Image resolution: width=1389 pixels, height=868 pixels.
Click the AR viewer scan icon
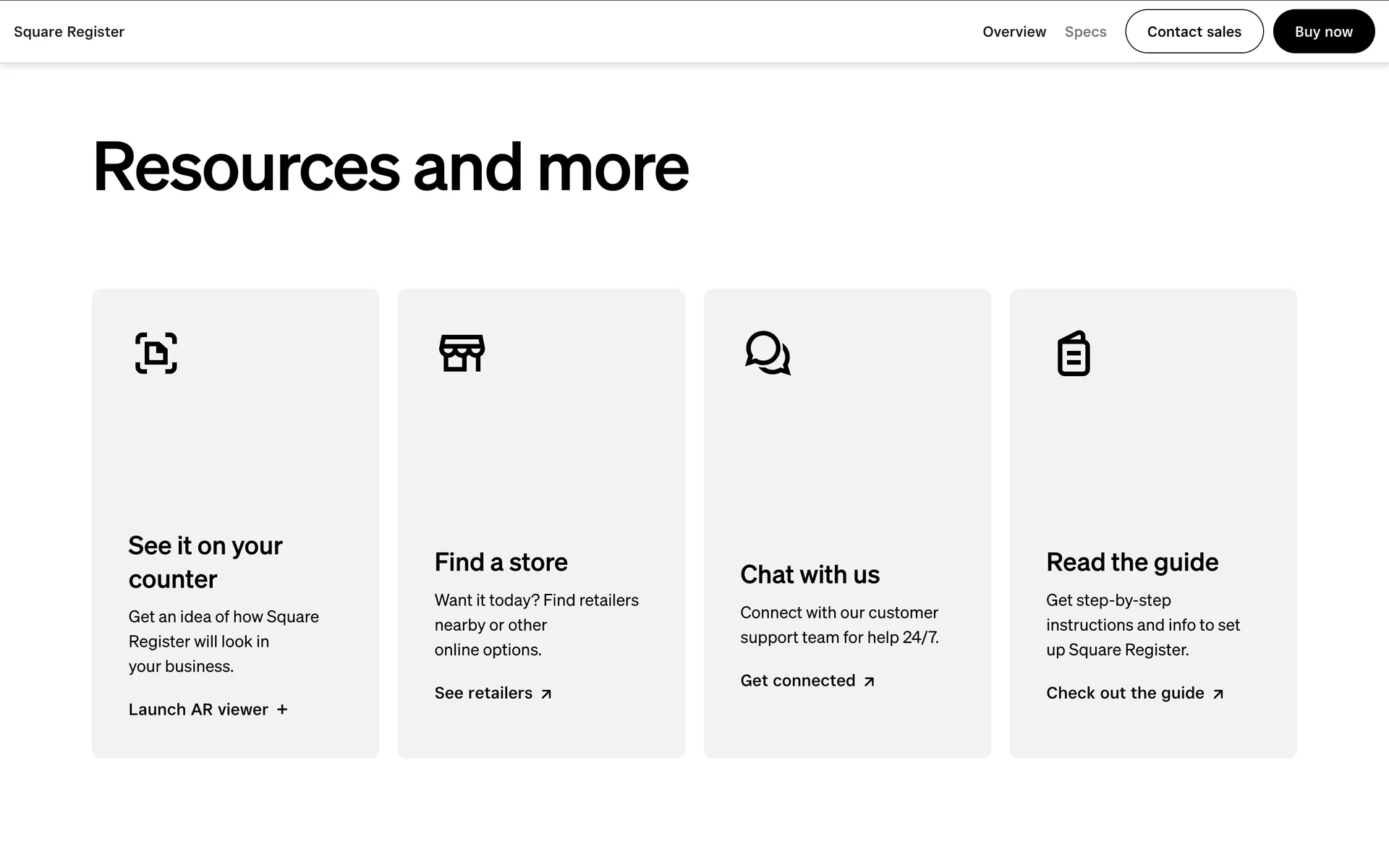(x=156, y=353)
